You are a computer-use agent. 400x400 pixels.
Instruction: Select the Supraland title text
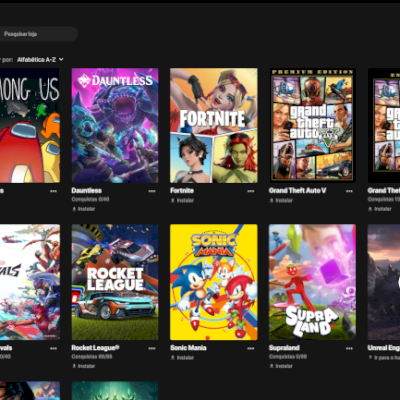284,348
